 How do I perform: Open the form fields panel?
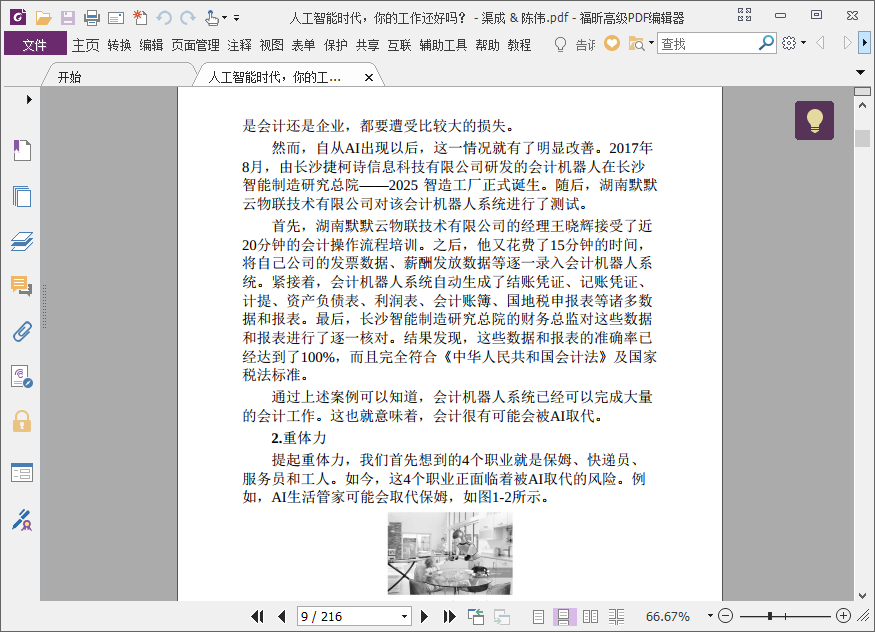pos(22,472)
